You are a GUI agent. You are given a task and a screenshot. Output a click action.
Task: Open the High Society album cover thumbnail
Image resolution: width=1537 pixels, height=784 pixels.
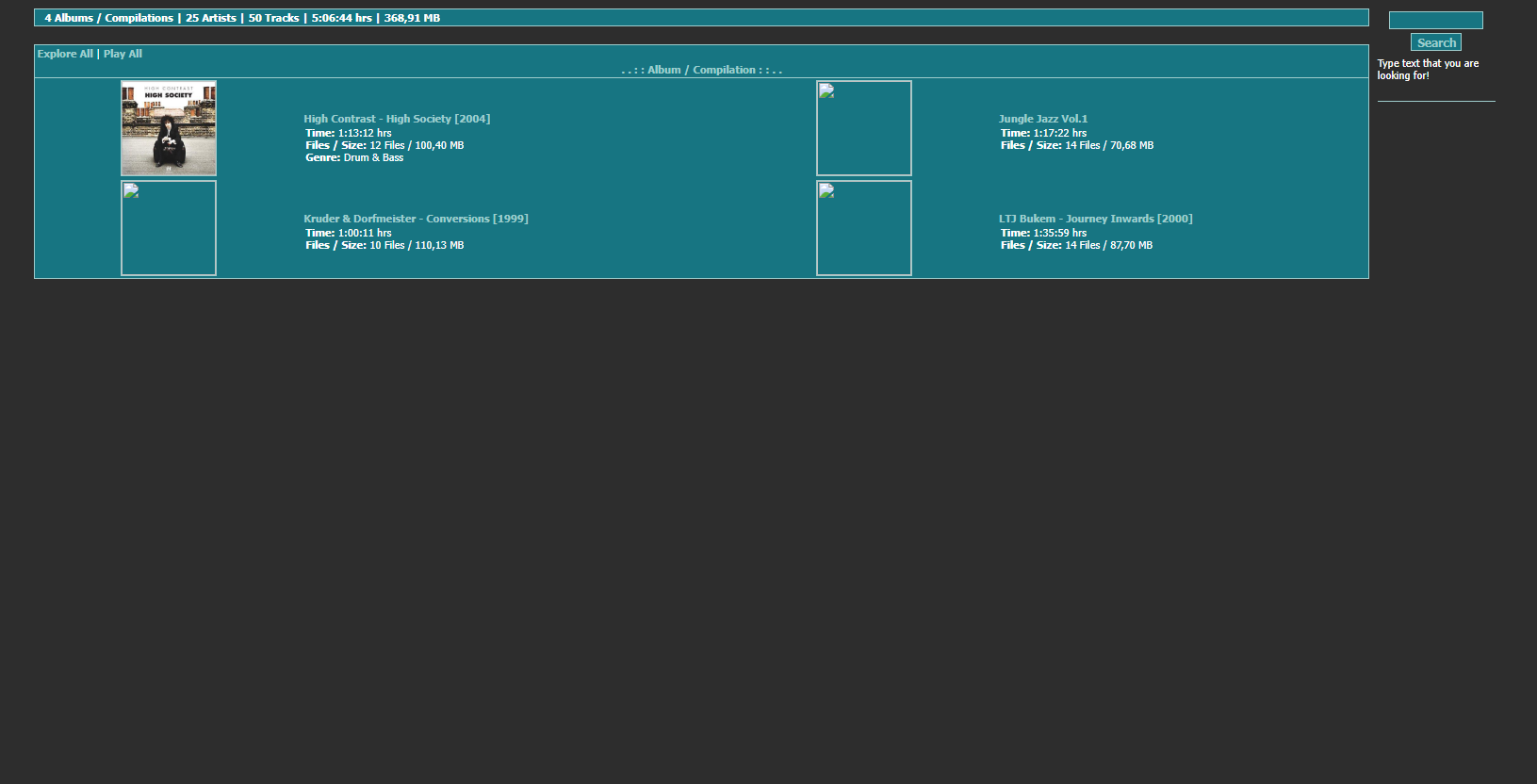[x=169, y=128]
